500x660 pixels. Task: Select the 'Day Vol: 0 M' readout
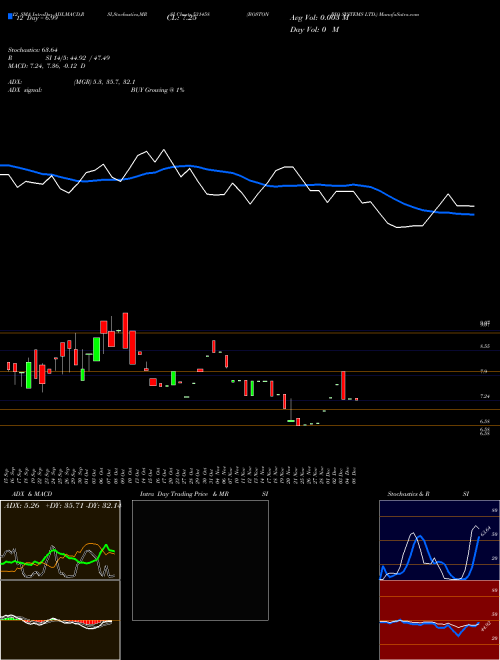coord(314,30)
